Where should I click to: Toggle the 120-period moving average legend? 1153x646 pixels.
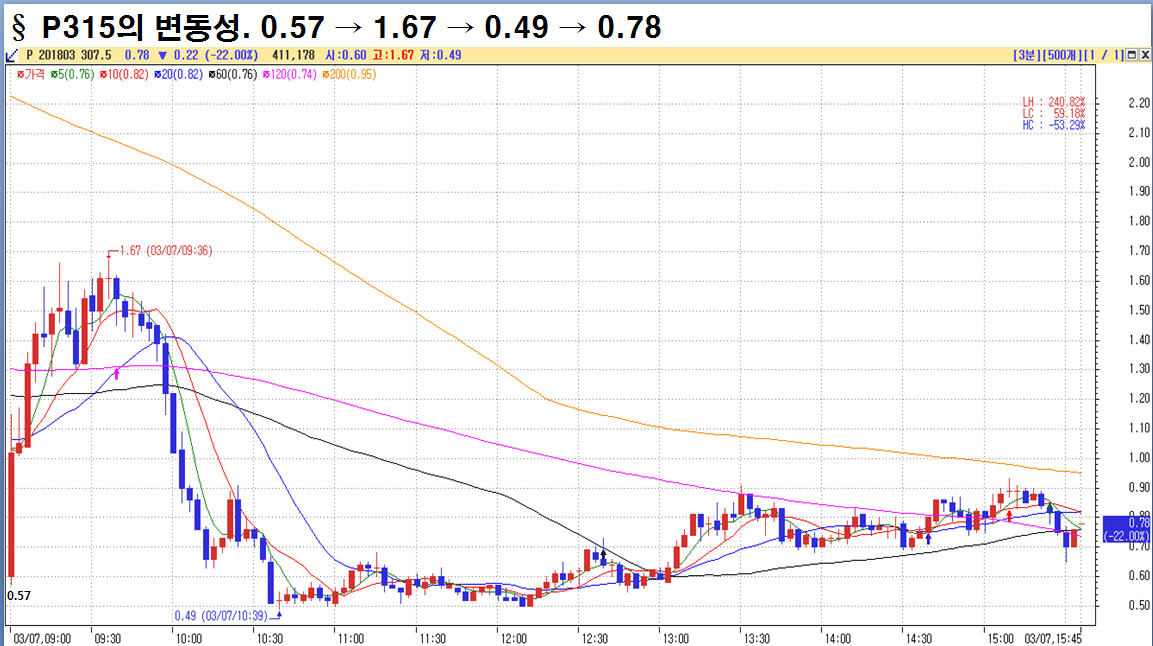click(x=267, y=74)
